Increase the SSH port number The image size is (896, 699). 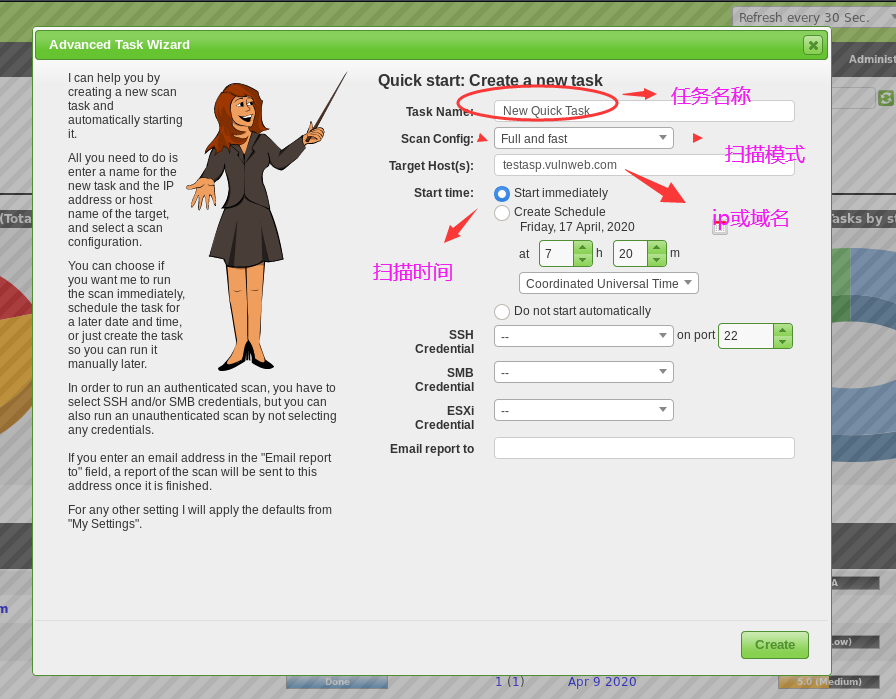[782, 330]
